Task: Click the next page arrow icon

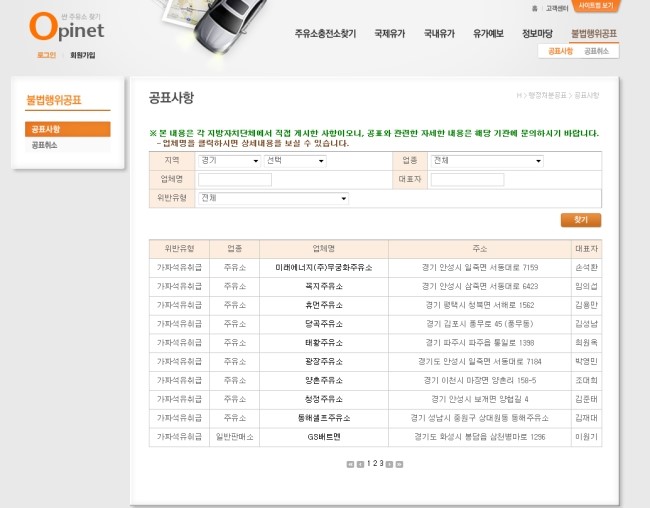Action: click(389, 464)
